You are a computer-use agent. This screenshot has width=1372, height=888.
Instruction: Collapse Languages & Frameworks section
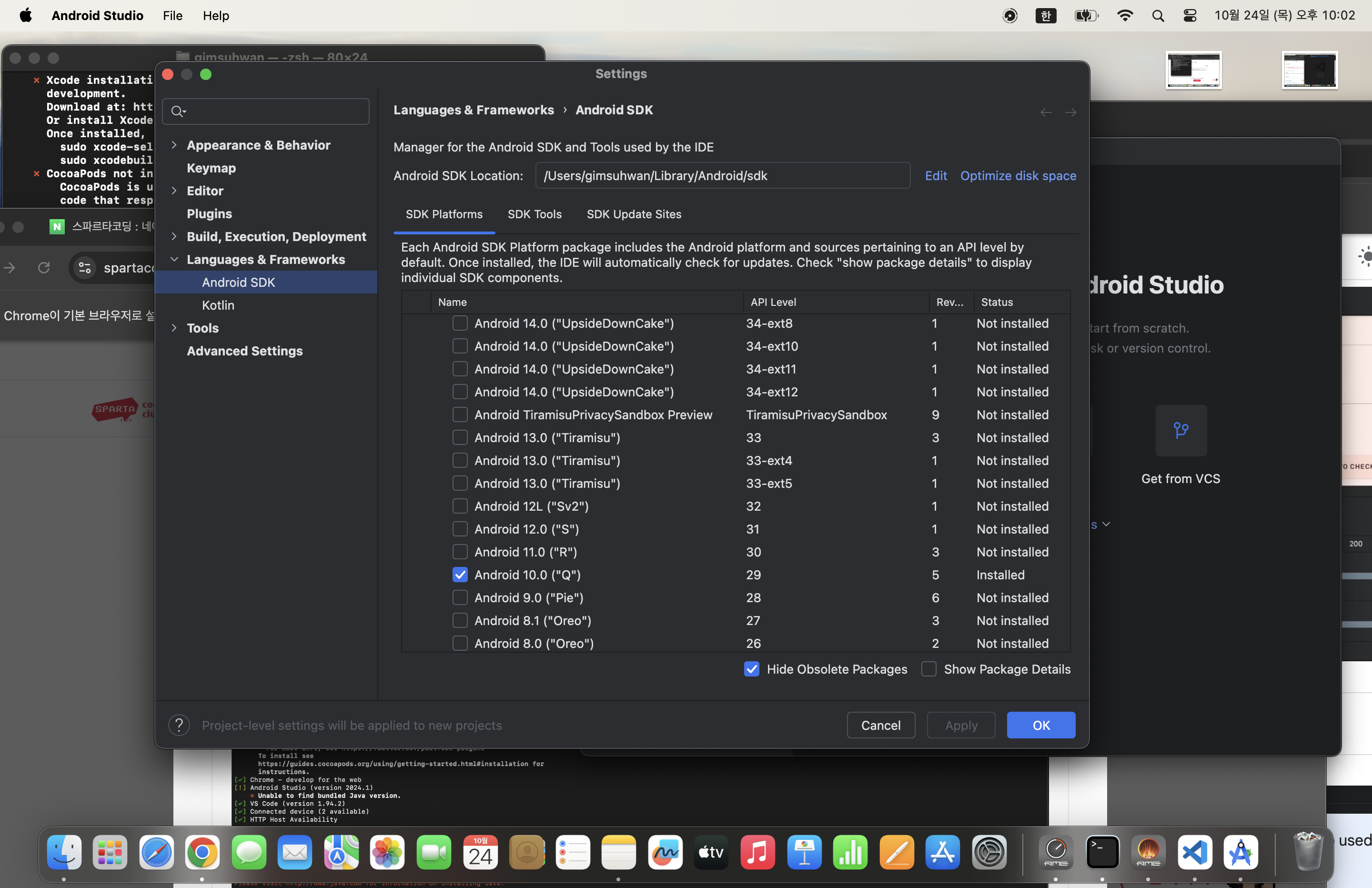point(174,260)
